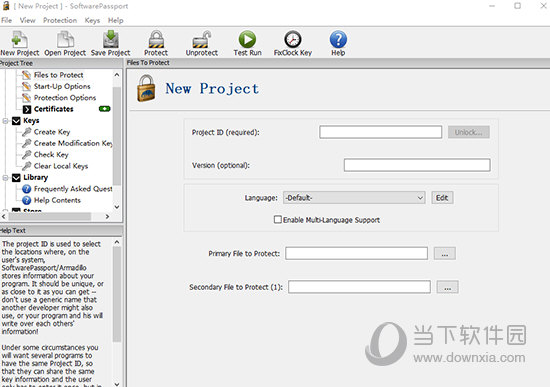Click project tree horizontal scroll left arrow
This screenshot has height=387, width=550.
(4, 217)
